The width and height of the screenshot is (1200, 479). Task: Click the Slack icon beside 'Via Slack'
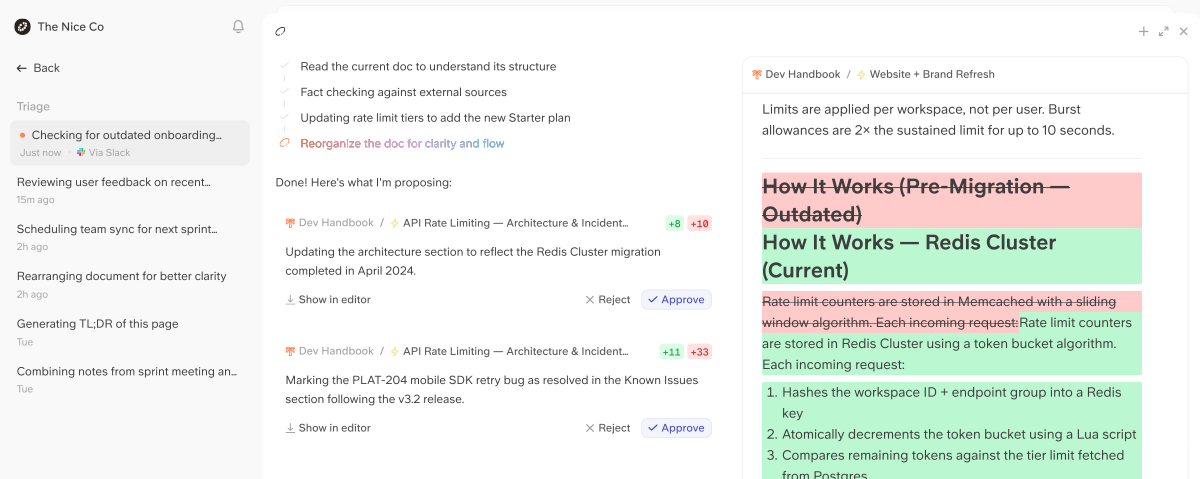tap(82, 153)
